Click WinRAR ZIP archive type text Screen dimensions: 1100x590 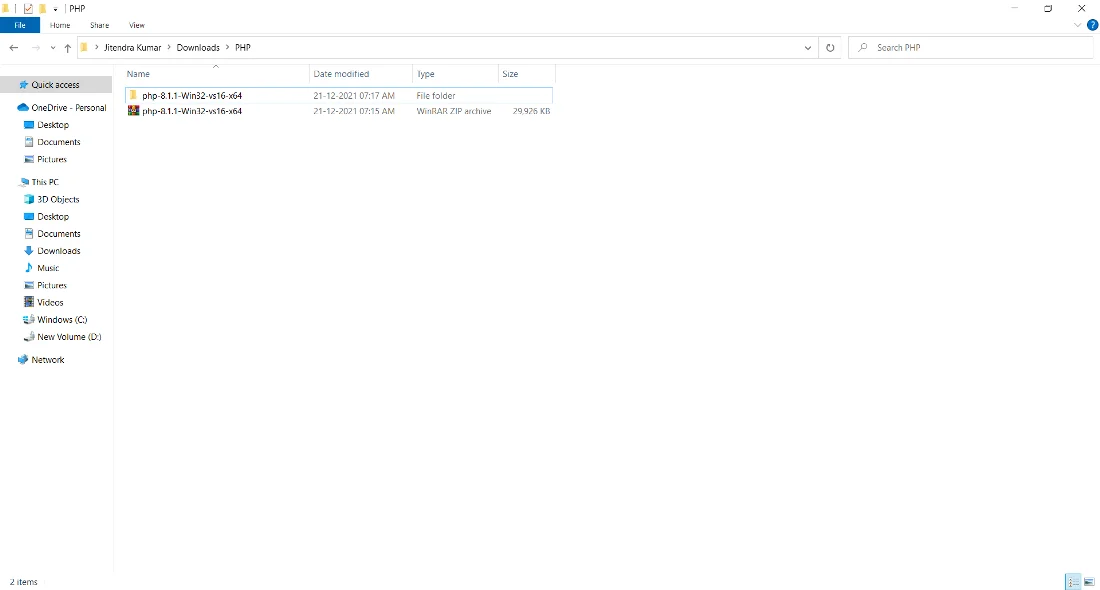453,111
